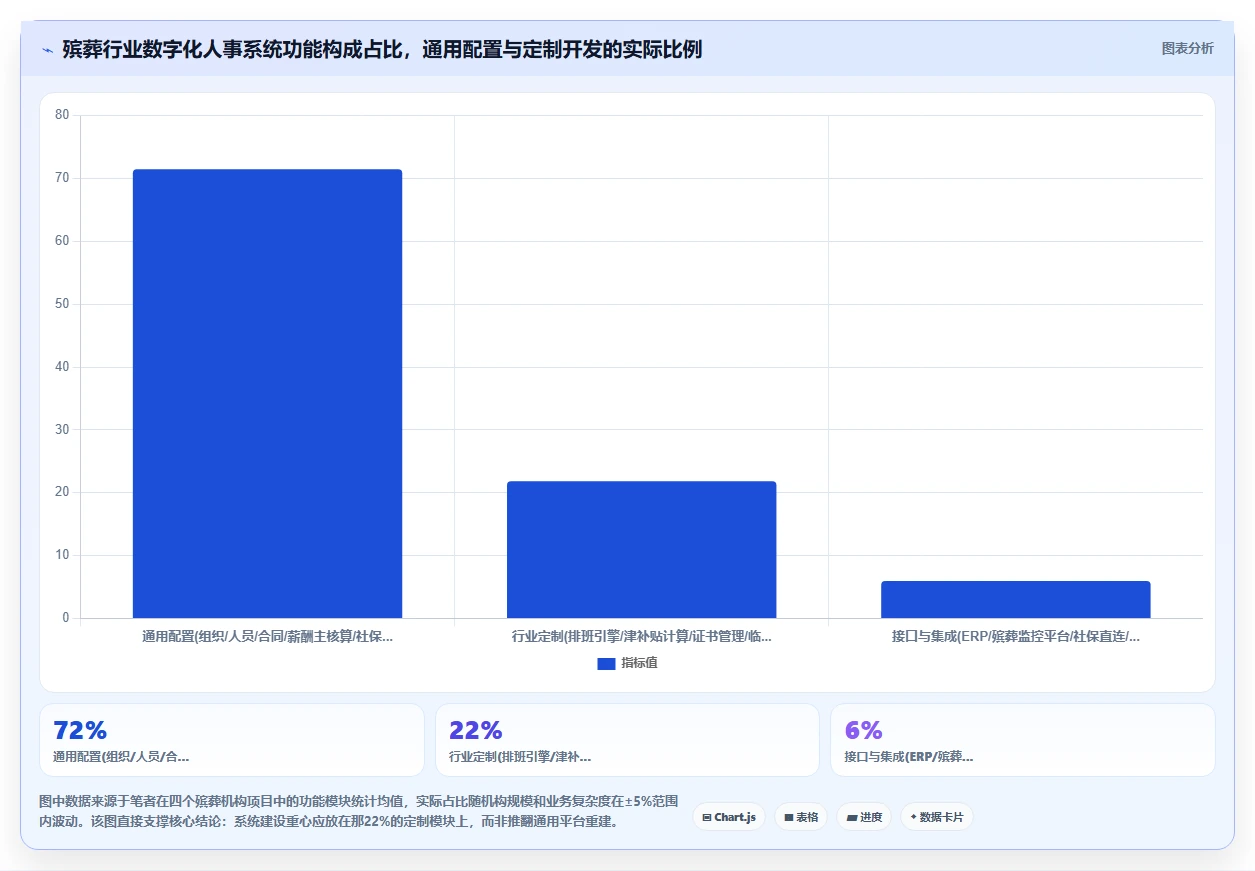
Task: Click the x-axis label 通用配置(组织/人员/合同
Action: tap(267, 636)
